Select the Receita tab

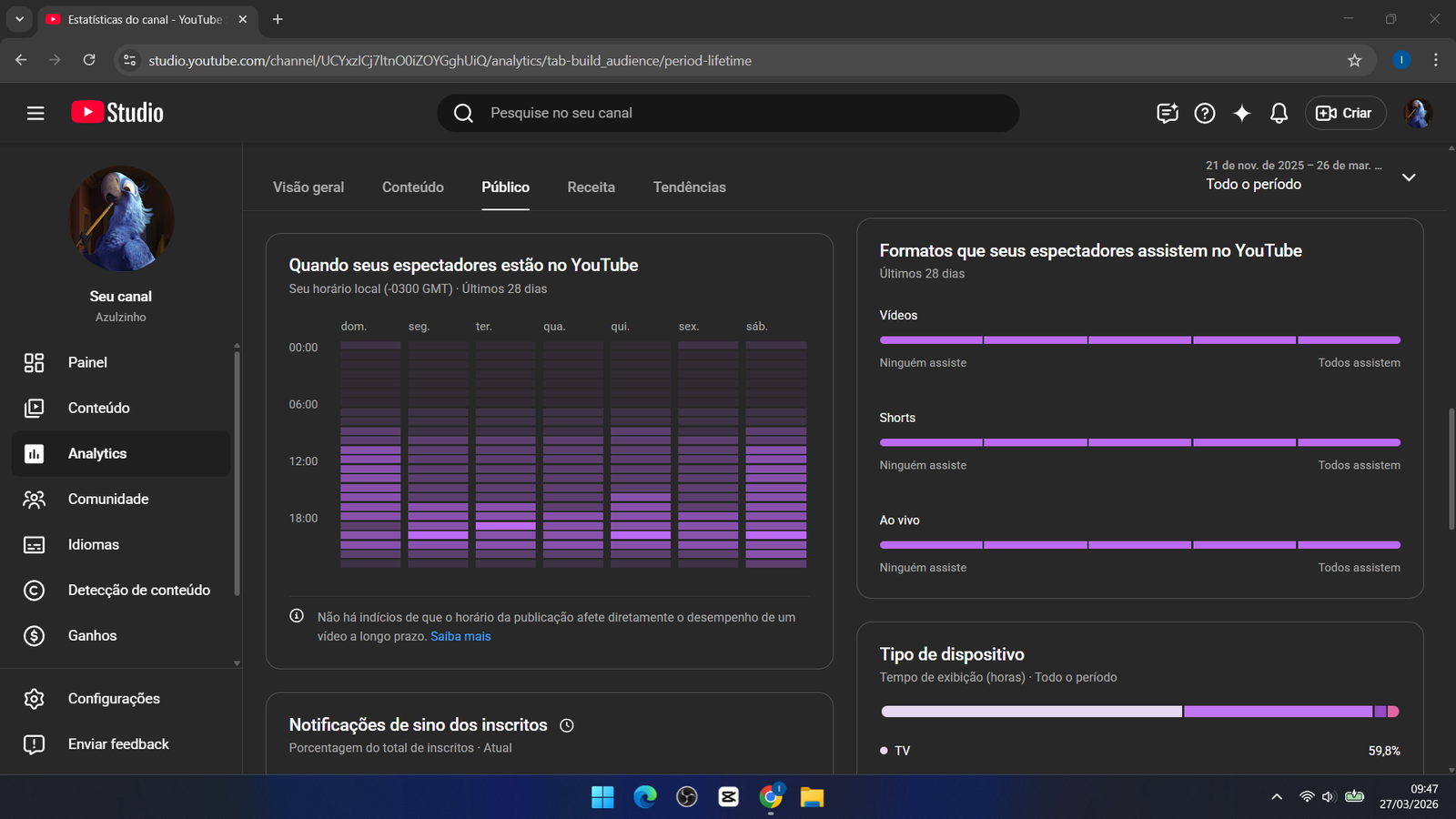click(x=591, y=187)
